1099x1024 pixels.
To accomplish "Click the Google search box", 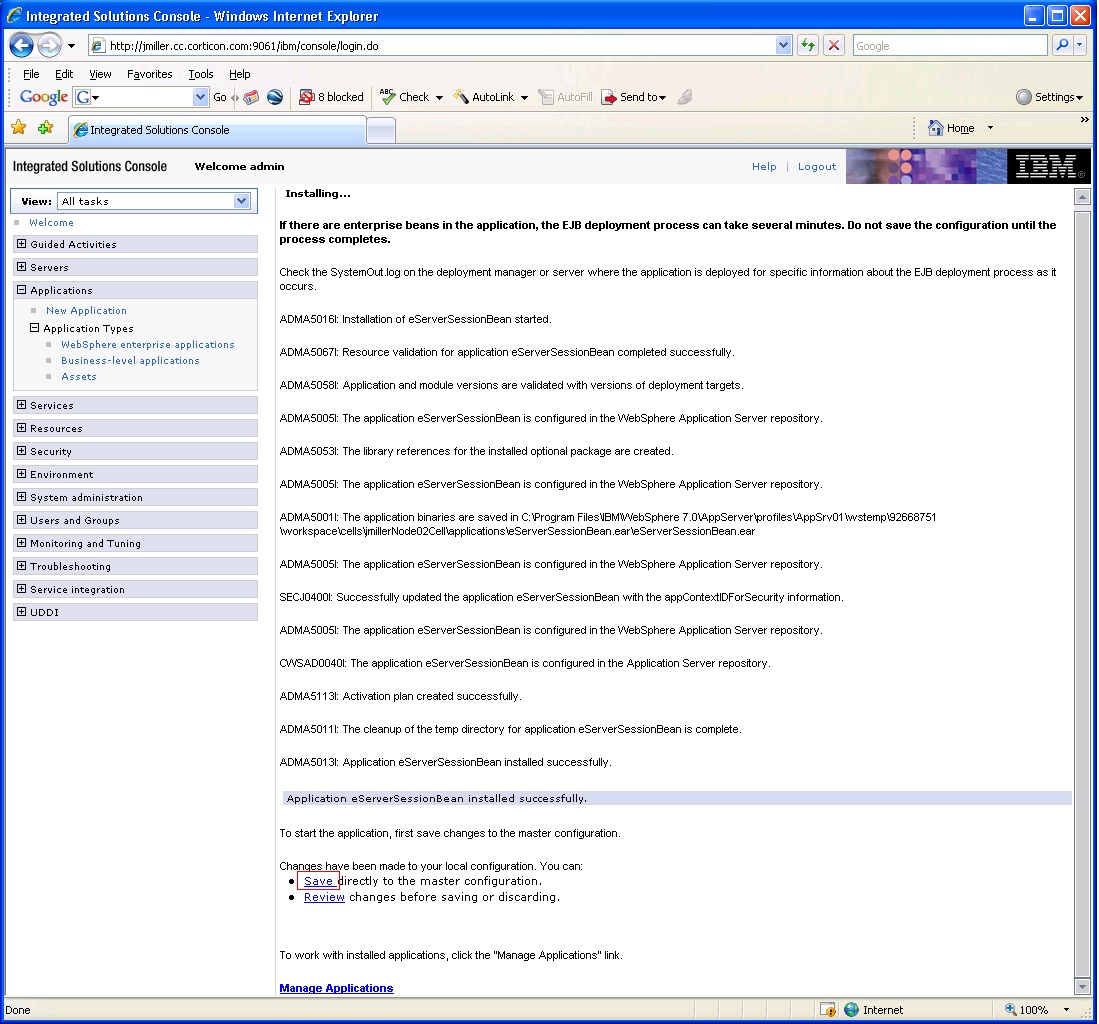I will coord(950,46).
